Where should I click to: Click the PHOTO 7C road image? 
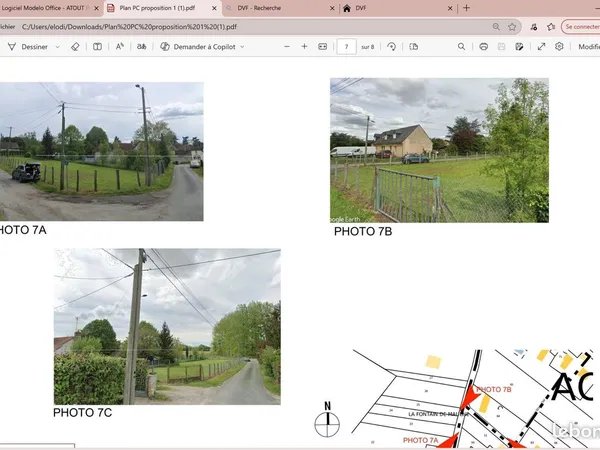click(167, 326)
